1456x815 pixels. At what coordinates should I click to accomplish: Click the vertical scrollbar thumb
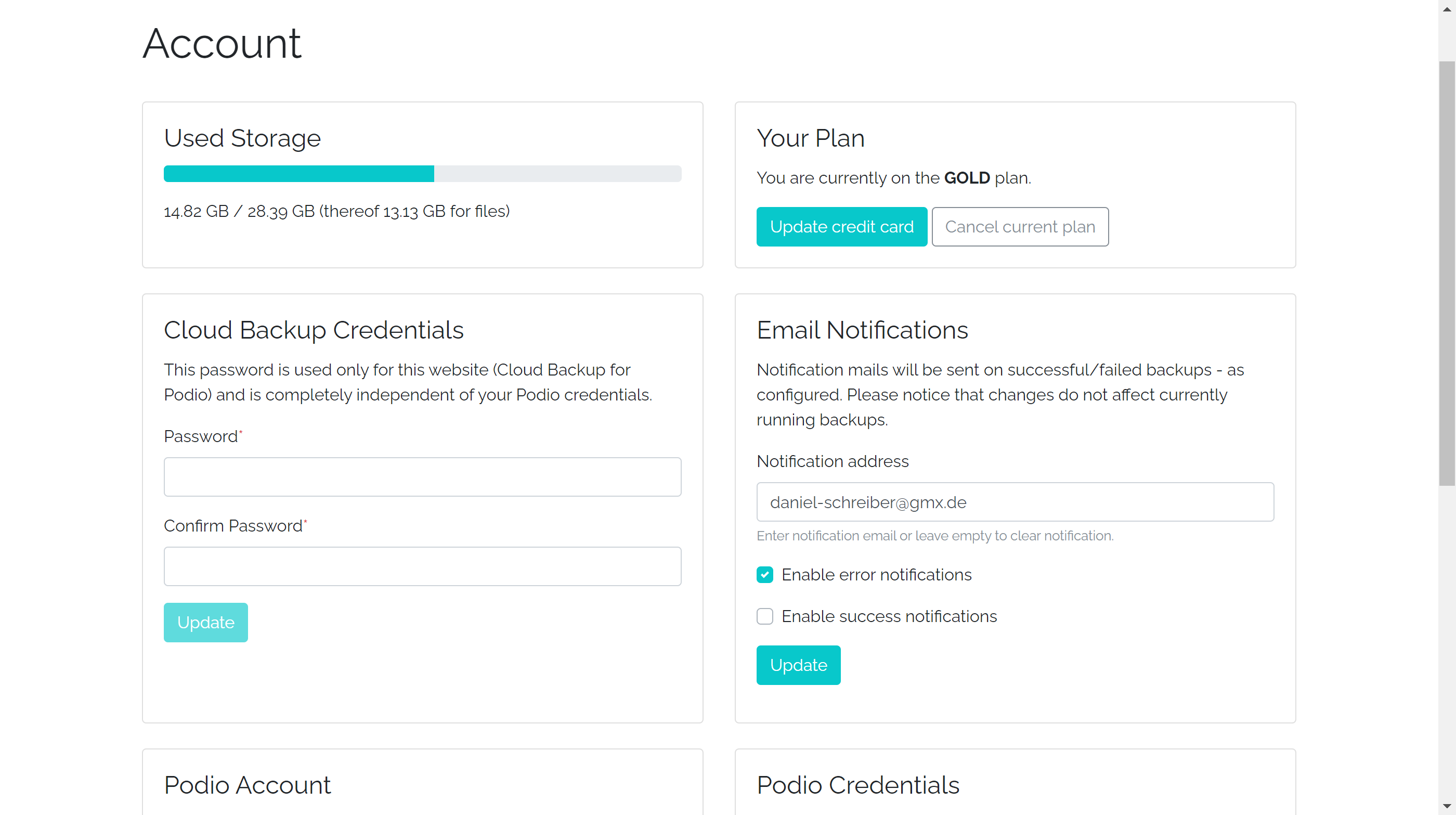[1447, 271]
